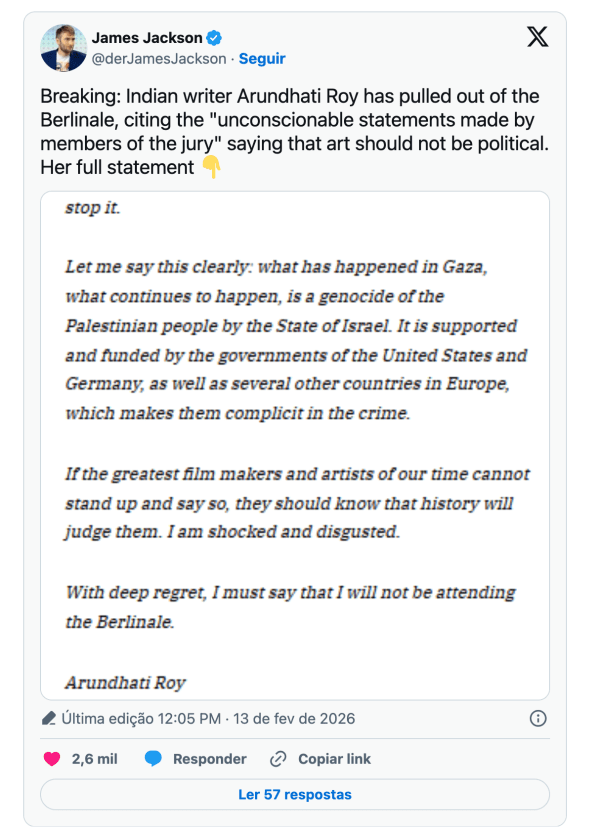Click the blue reply bubble icon

coord(153,759)
